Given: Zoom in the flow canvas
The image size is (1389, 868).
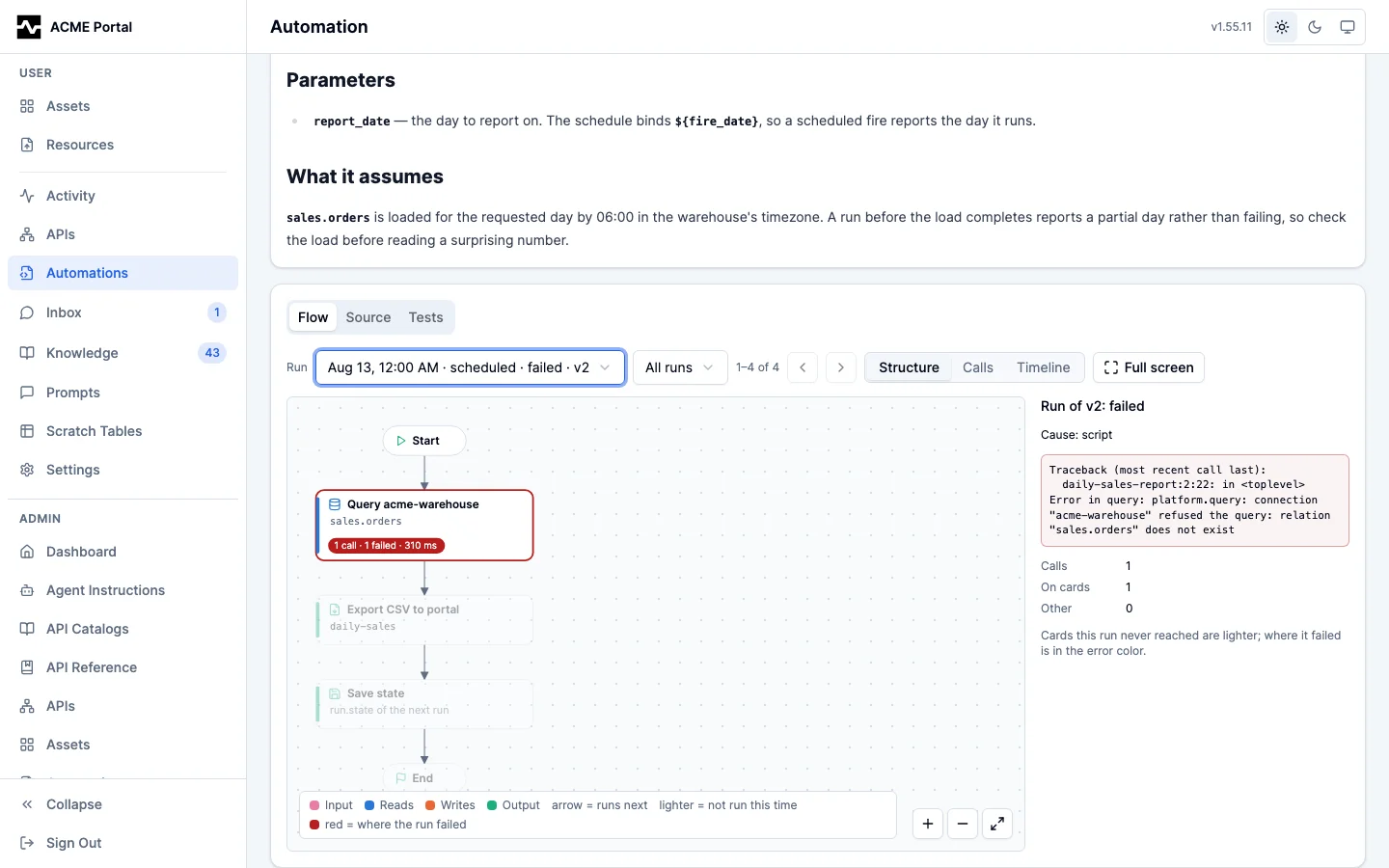Looking at the screenshot, I should point(928,824).
